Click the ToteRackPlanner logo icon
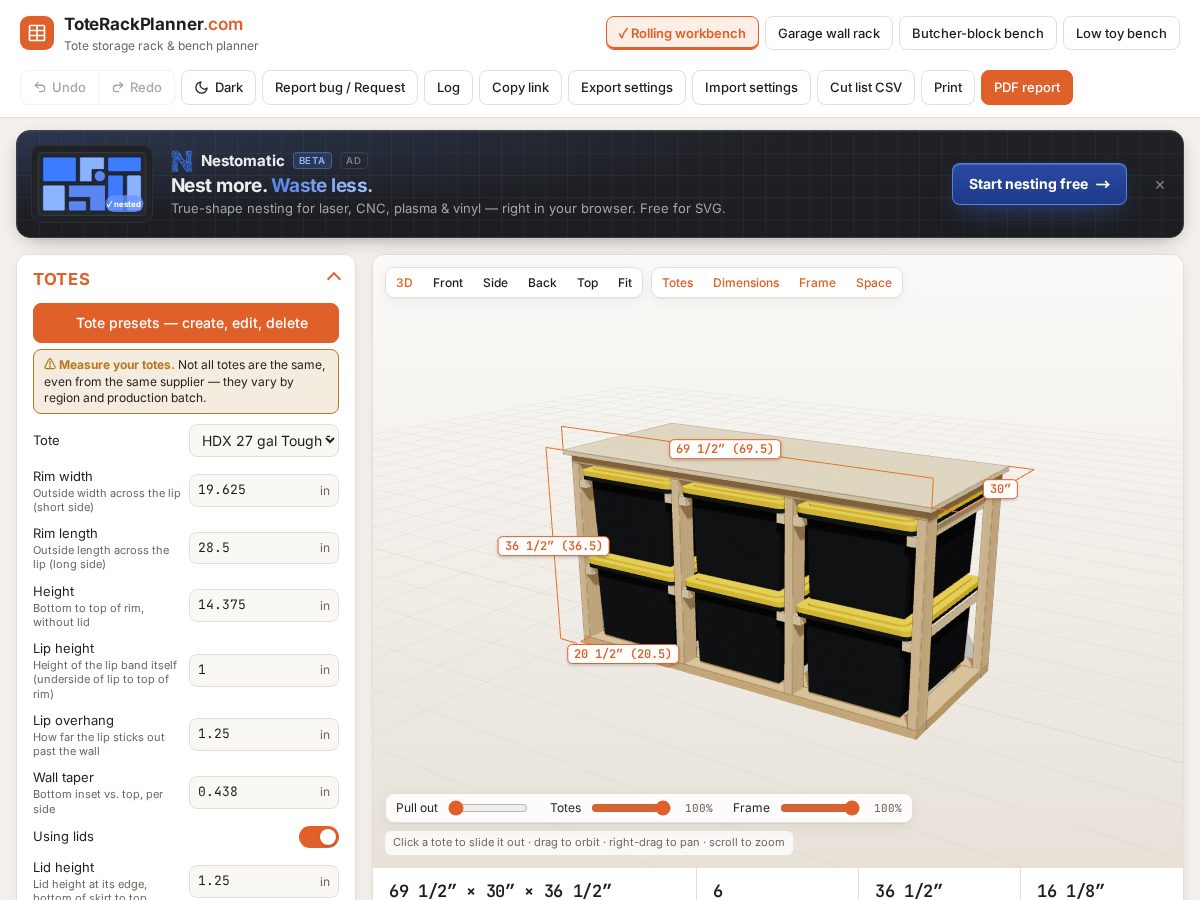The height and width of the screenshot is (900, 1200). (x=37, y=33)
